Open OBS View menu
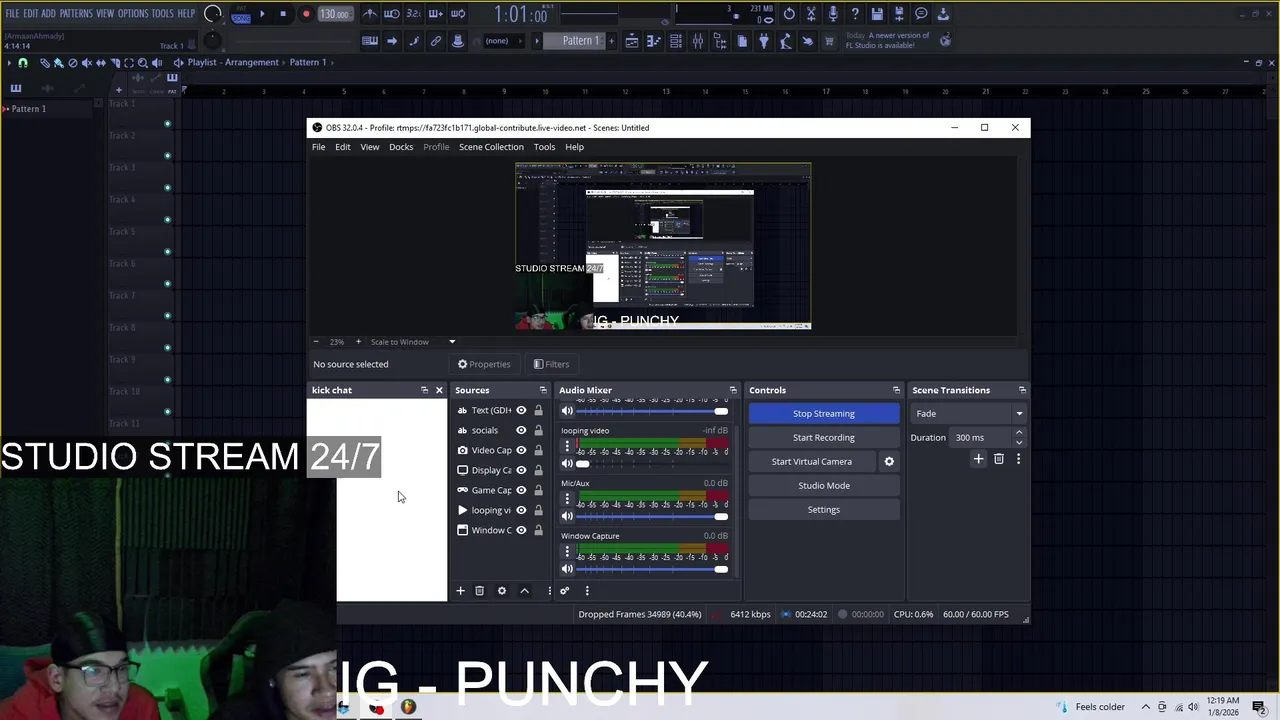 [370, 147]
